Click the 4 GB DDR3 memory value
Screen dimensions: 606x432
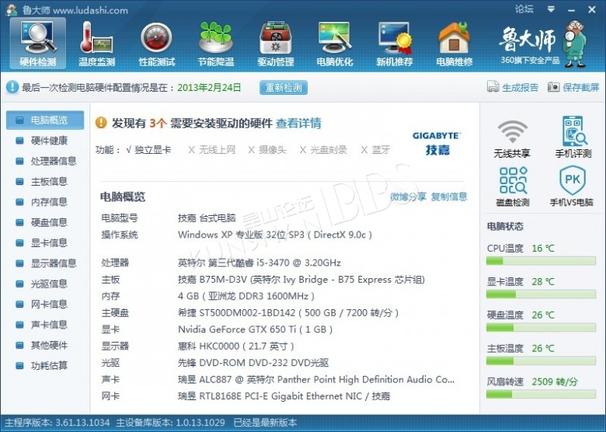tap(246, 296)
